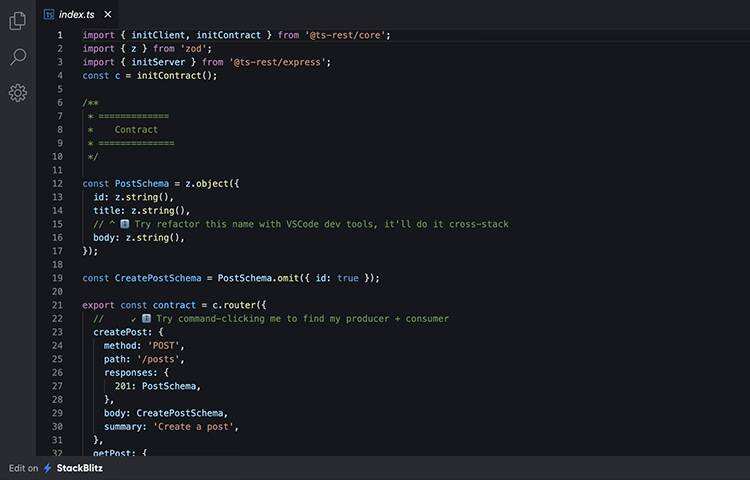Click line number 21 in the gutter
Viewport: 750px width, 480px height.
point(58,305)
